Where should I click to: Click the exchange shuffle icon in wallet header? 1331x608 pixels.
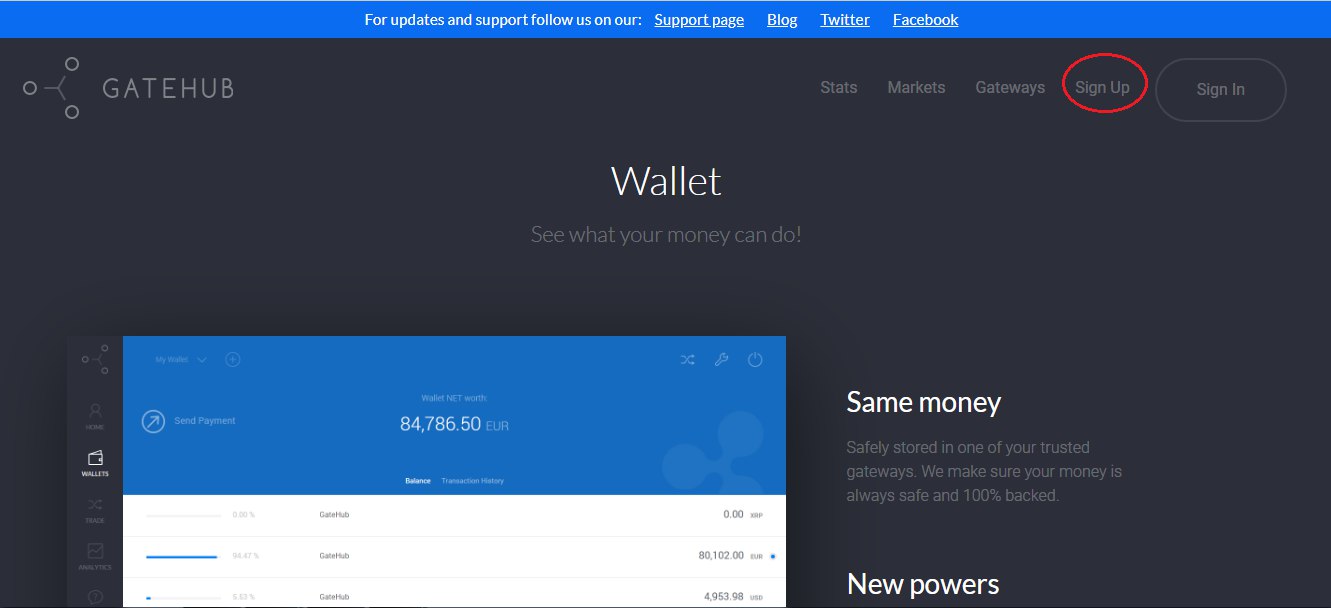coord(688,360)
